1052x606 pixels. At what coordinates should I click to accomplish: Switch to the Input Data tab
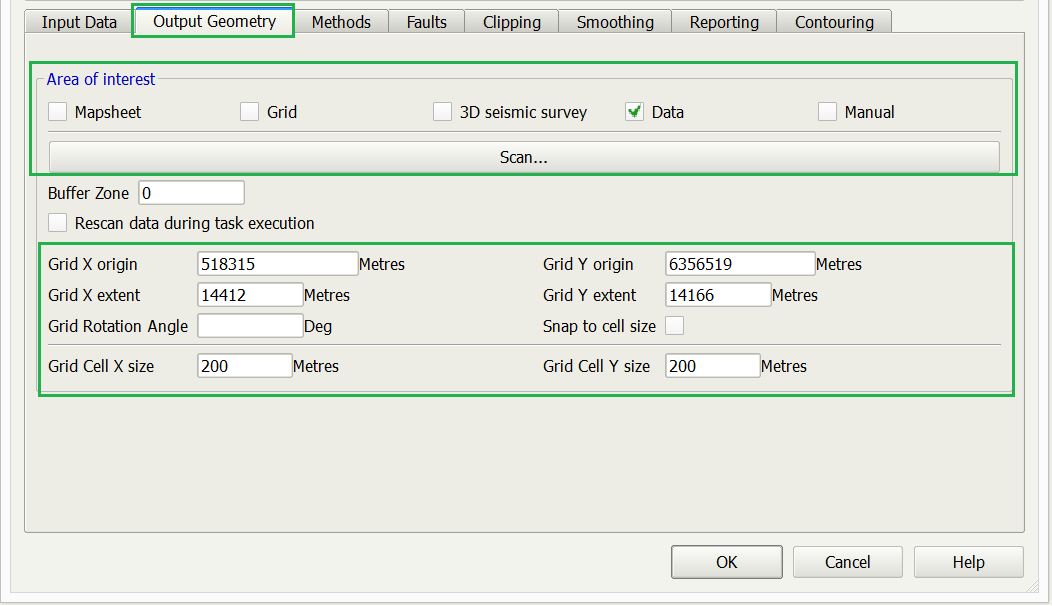[79, 22]
